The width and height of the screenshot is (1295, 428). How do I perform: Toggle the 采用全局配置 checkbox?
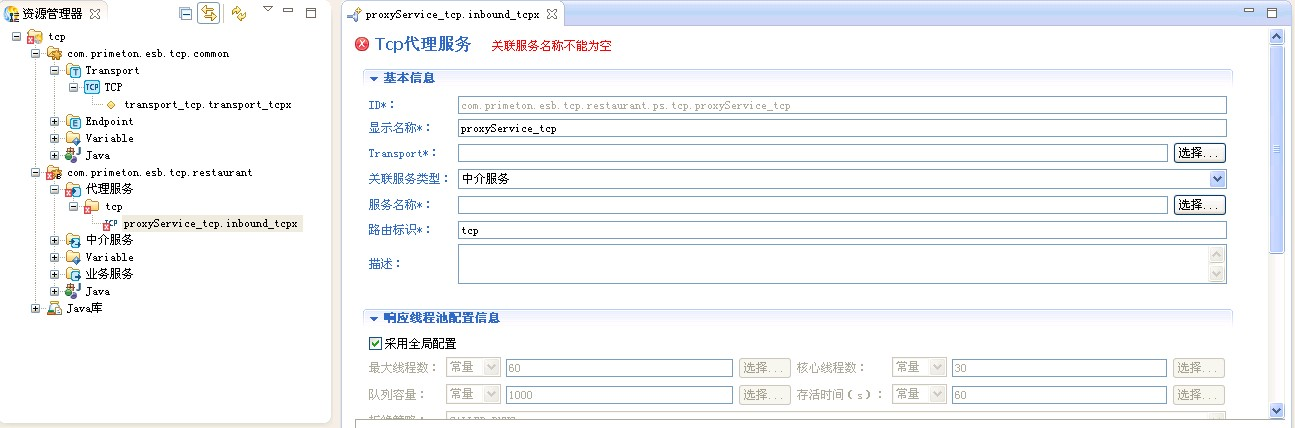(376, 343)
